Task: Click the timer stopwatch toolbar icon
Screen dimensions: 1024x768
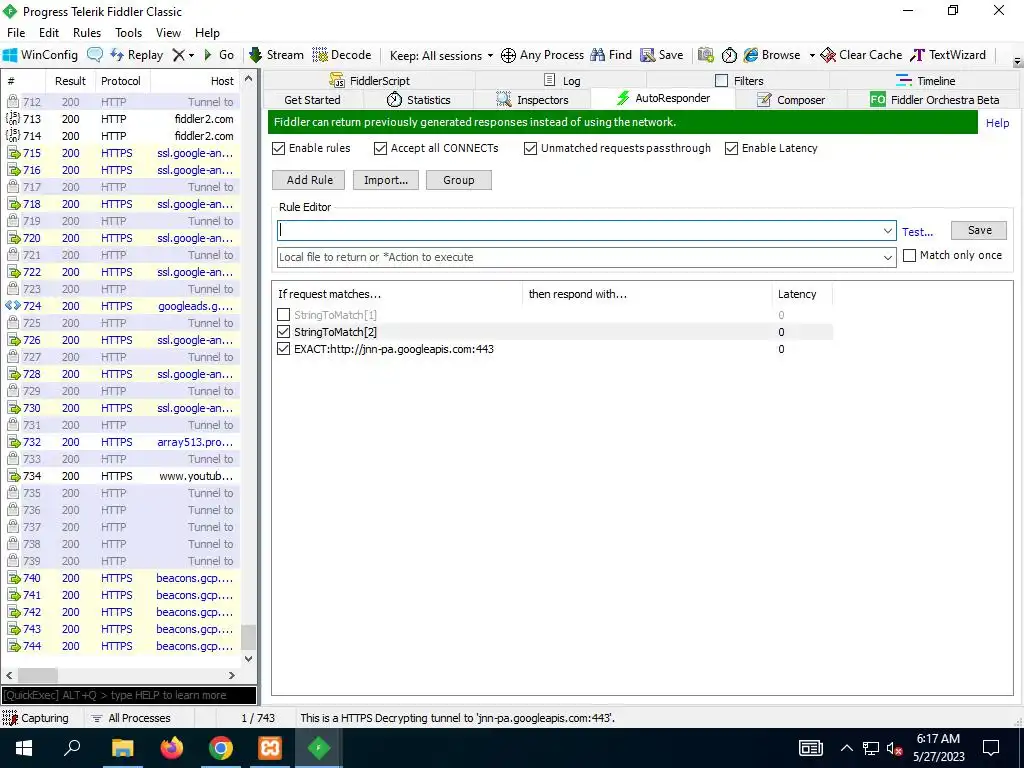Action: [x=729, y=56]
